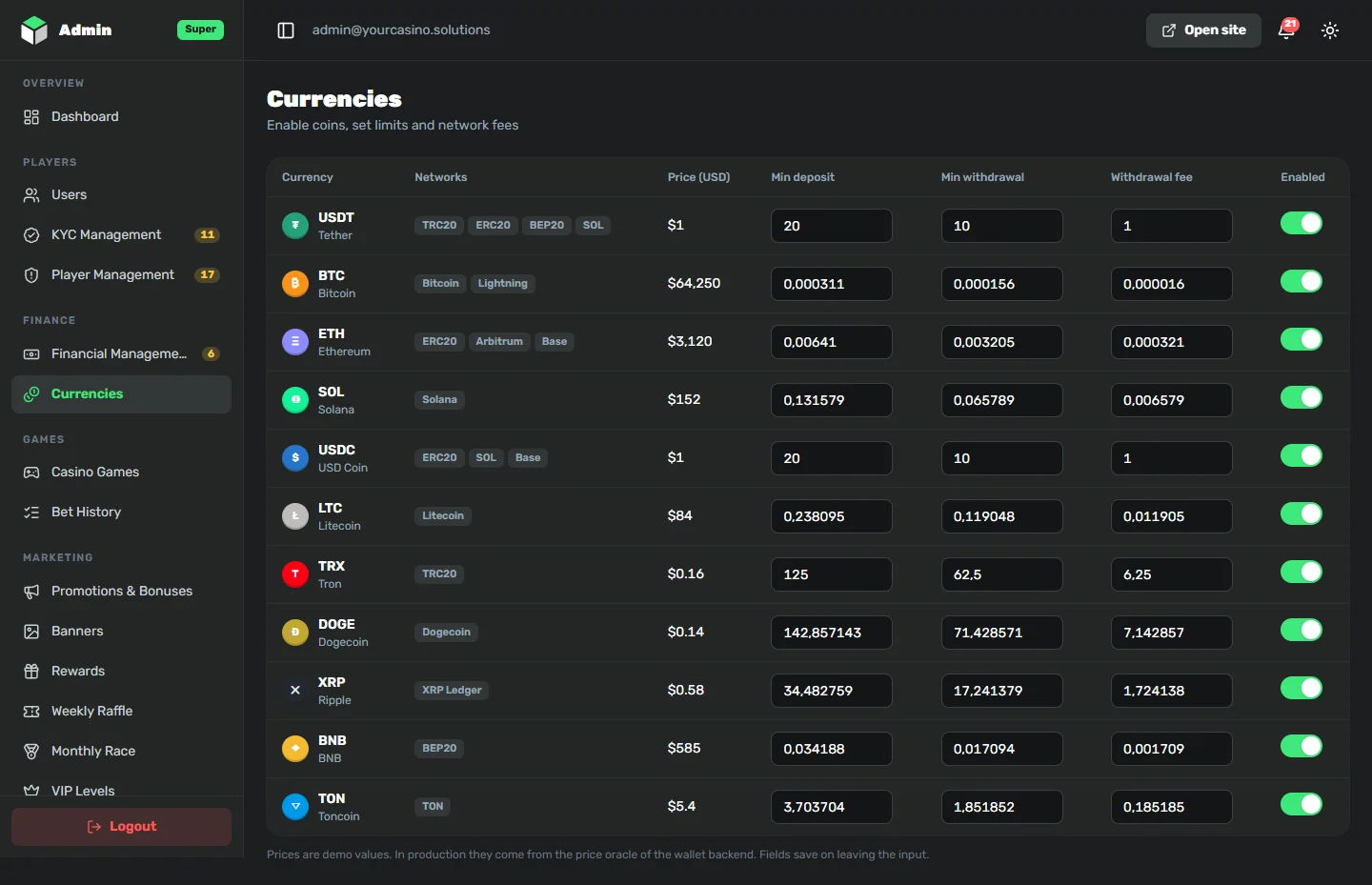Go to KYC Management
Image resolution: width=1372 pixels, height=885 pixels.
121,235
